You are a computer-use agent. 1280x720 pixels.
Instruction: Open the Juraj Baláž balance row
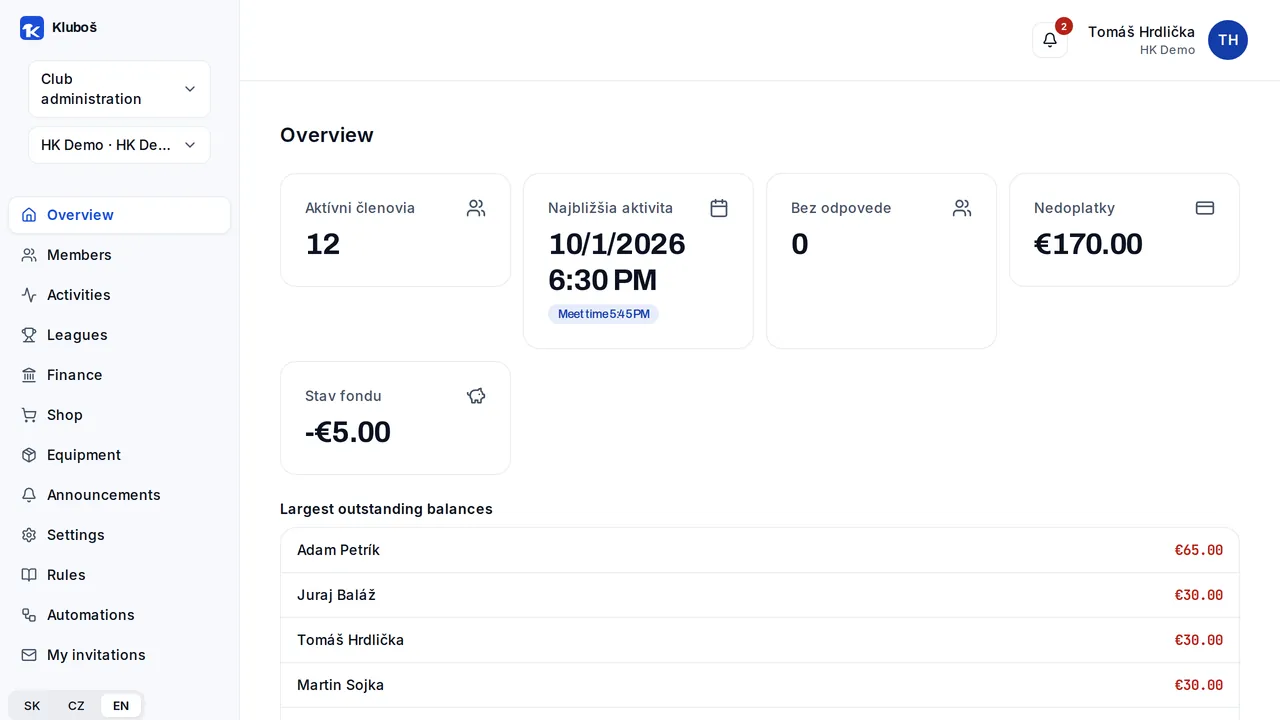(760, 595)
